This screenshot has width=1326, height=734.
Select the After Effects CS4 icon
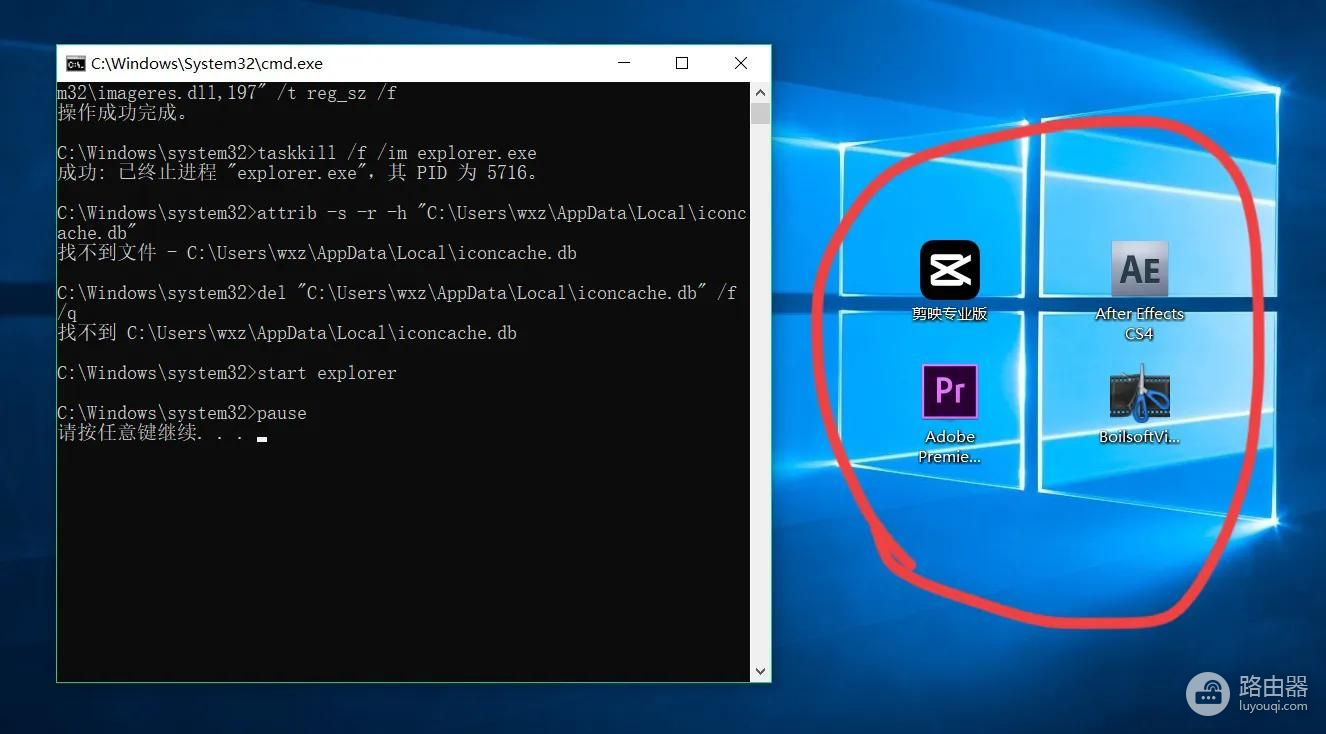pos(1139,270)
